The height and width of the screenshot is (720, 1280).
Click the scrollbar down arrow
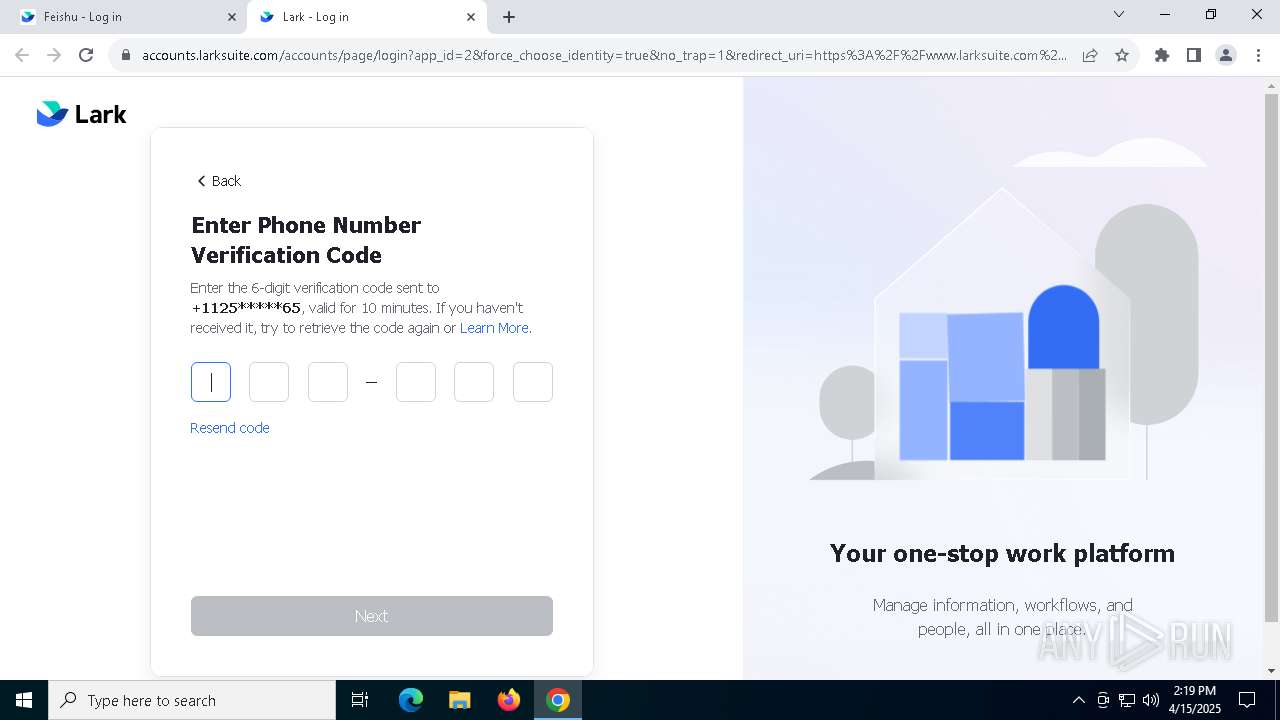(x=1272, y=671)
